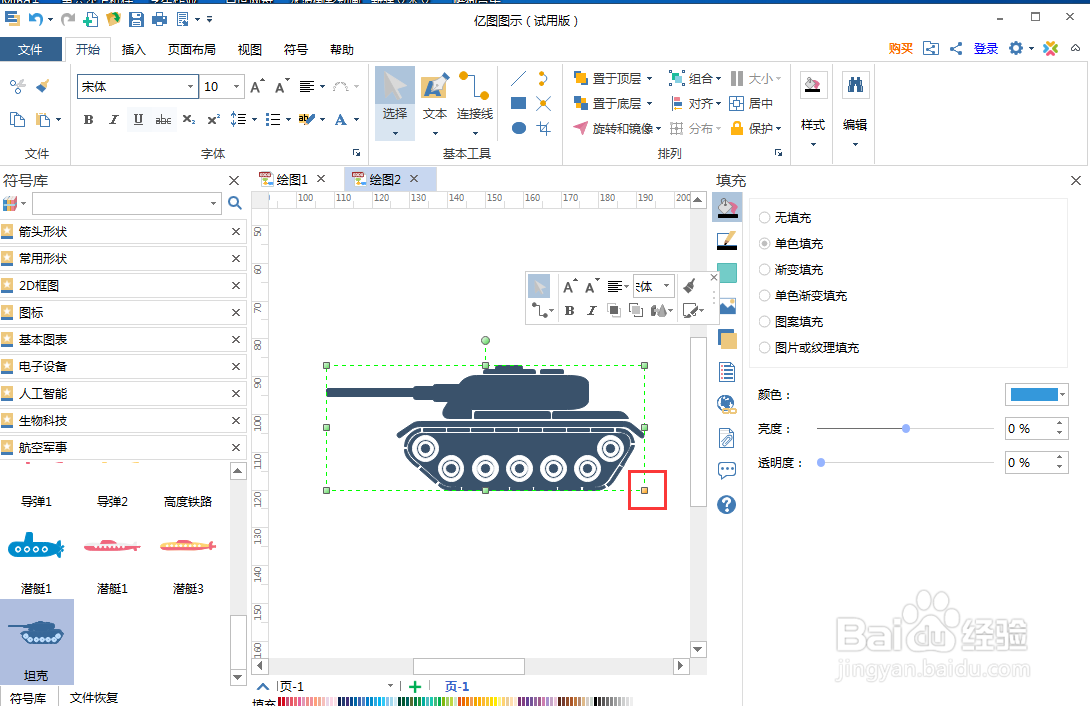1090x706 pixels.
Task: Open the fill color dropdown
Action: point(1063,395)
